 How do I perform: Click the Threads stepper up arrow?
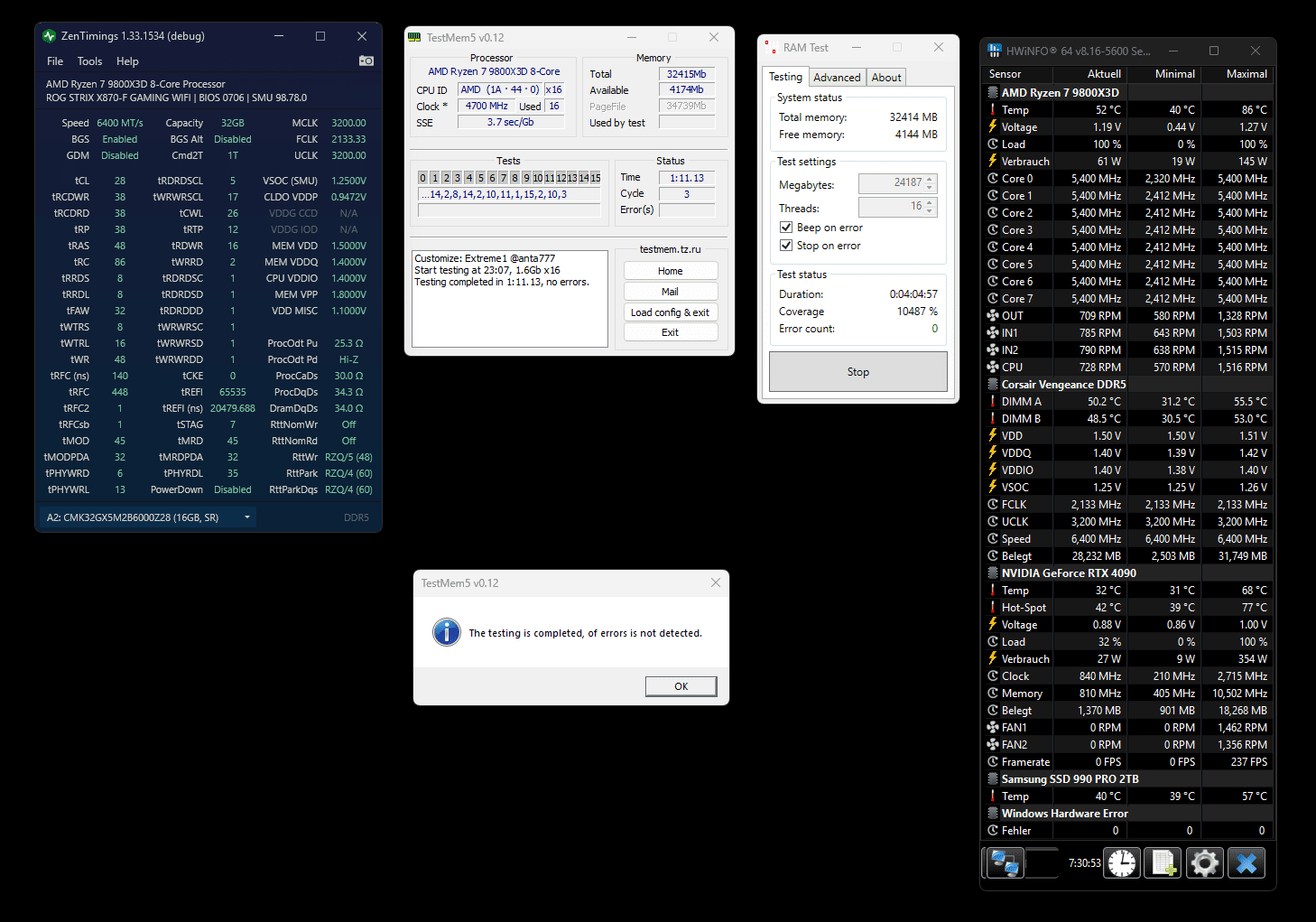point(931,202)
